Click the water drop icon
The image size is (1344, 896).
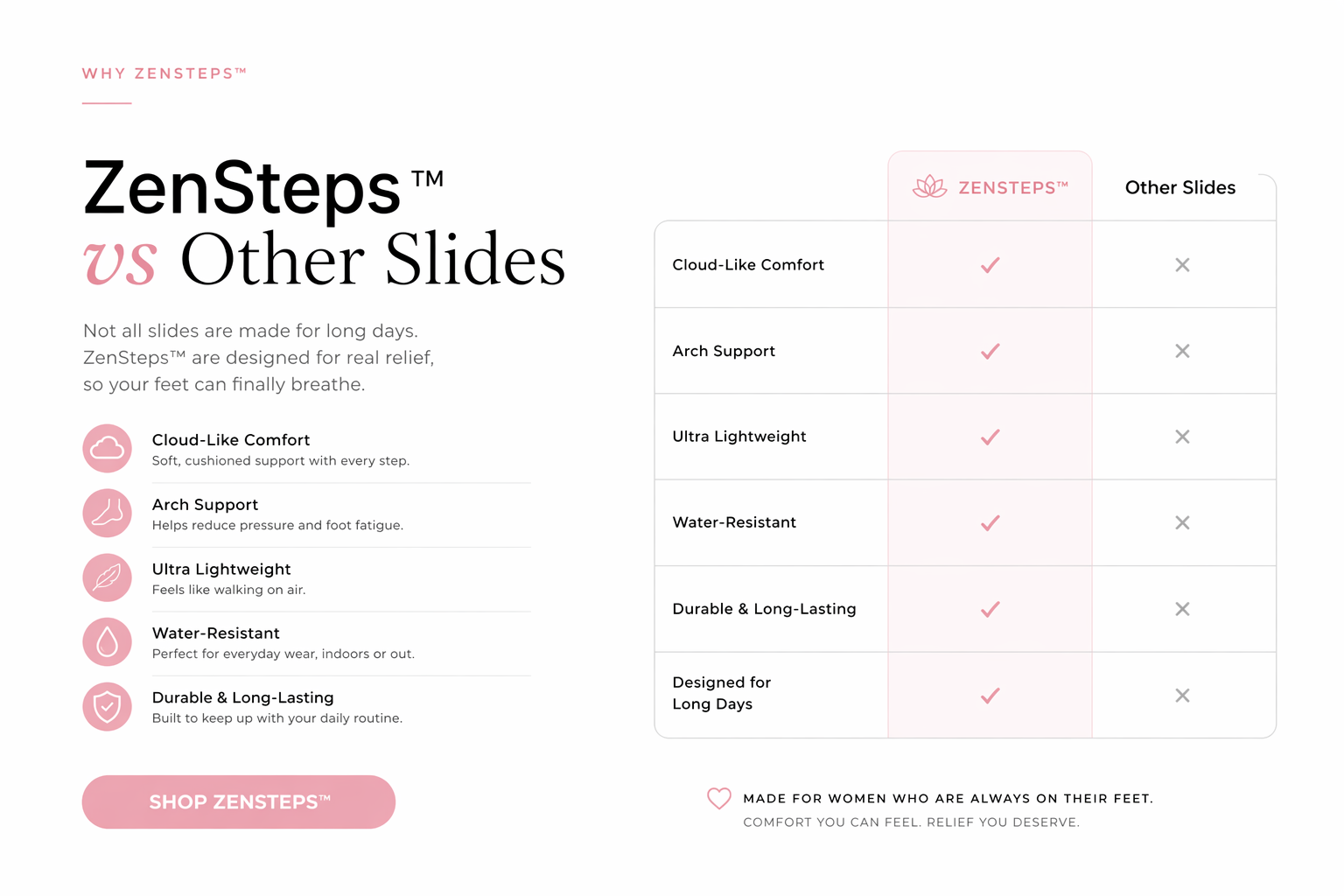(x=107, y=642)
